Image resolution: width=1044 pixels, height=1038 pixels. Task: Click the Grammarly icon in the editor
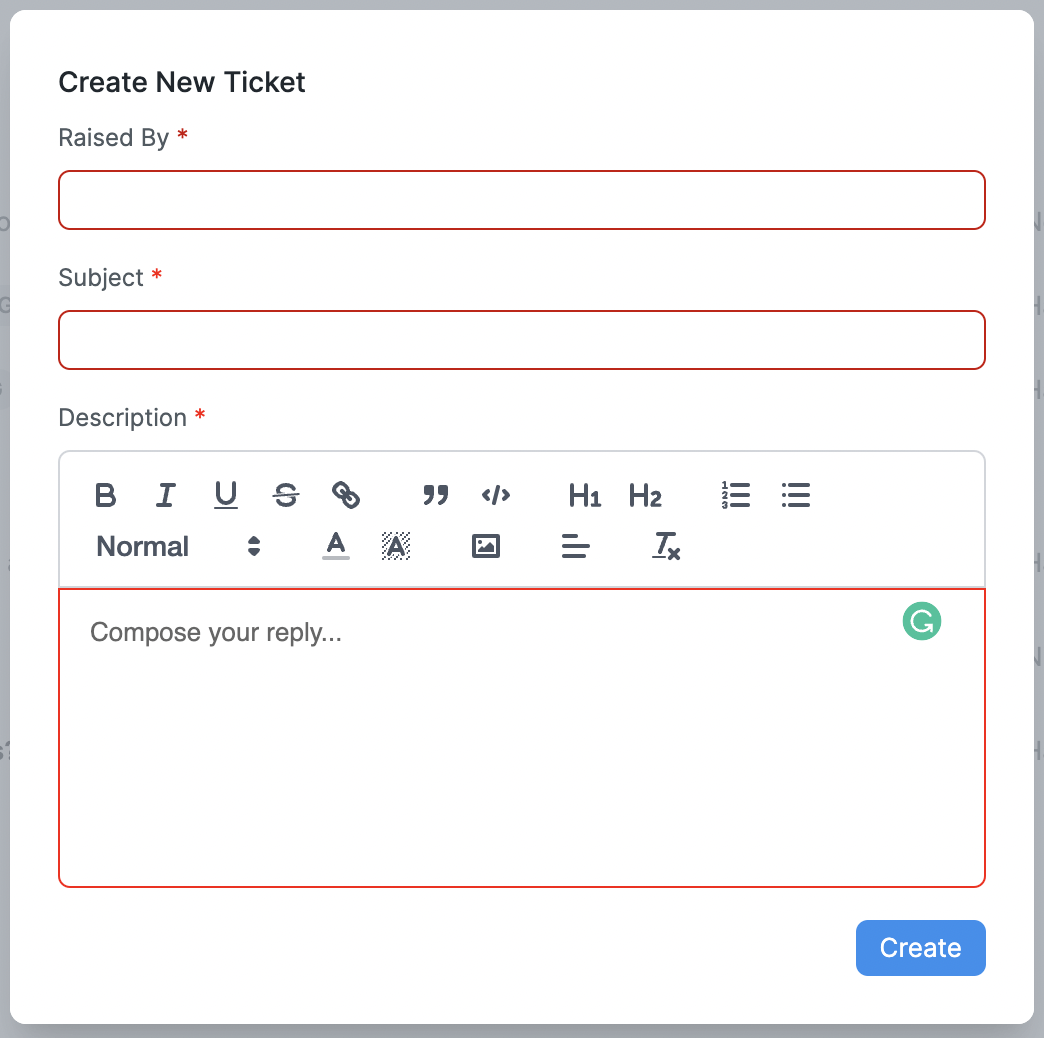pos(921,621)
